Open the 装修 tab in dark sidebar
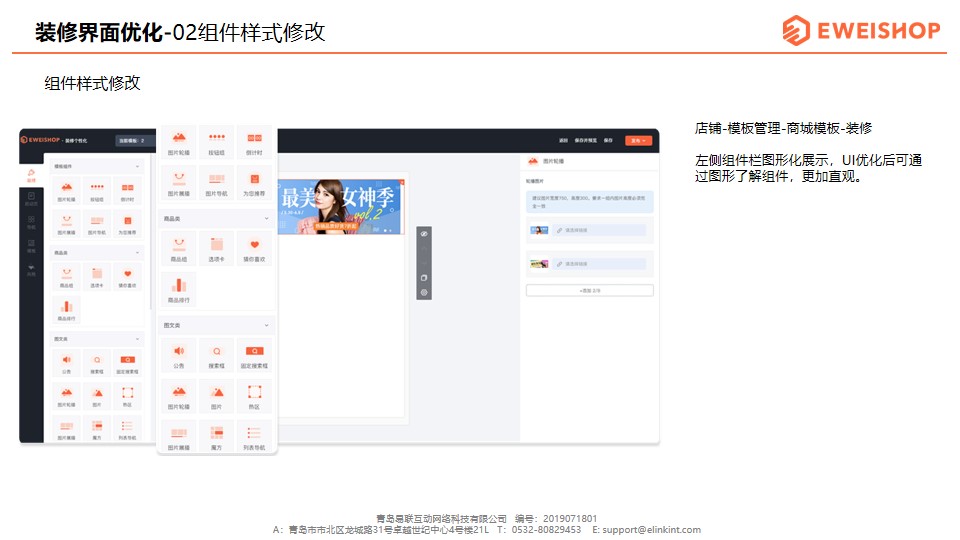The width and height of the screenshot is (960, 540). pyautogui.click(x=31, y=176)
